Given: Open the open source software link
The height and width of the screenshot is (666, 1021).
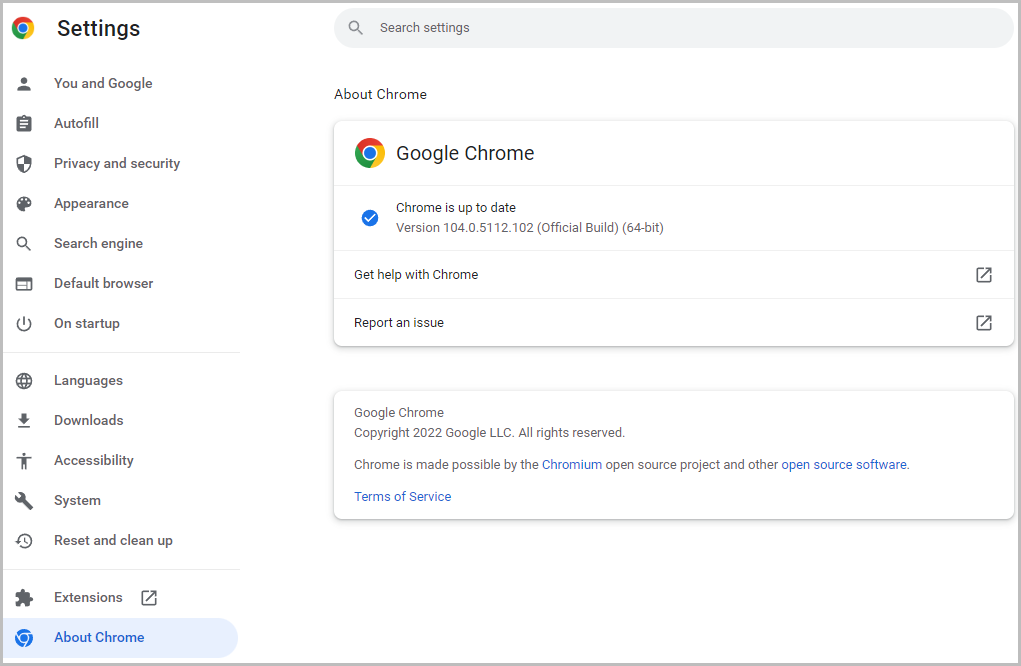Looking at the screenshot, I should pyautogui.click(x=844, y=465).
